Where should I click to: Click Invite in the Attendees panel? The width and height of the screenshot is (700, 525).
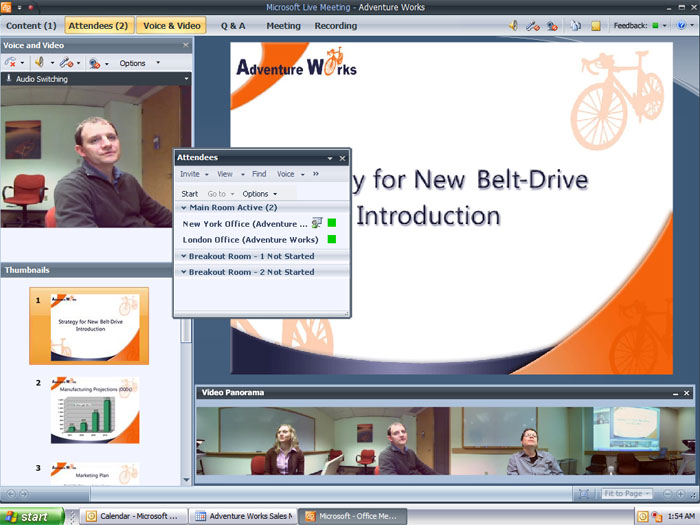click(x=190, y=174)
